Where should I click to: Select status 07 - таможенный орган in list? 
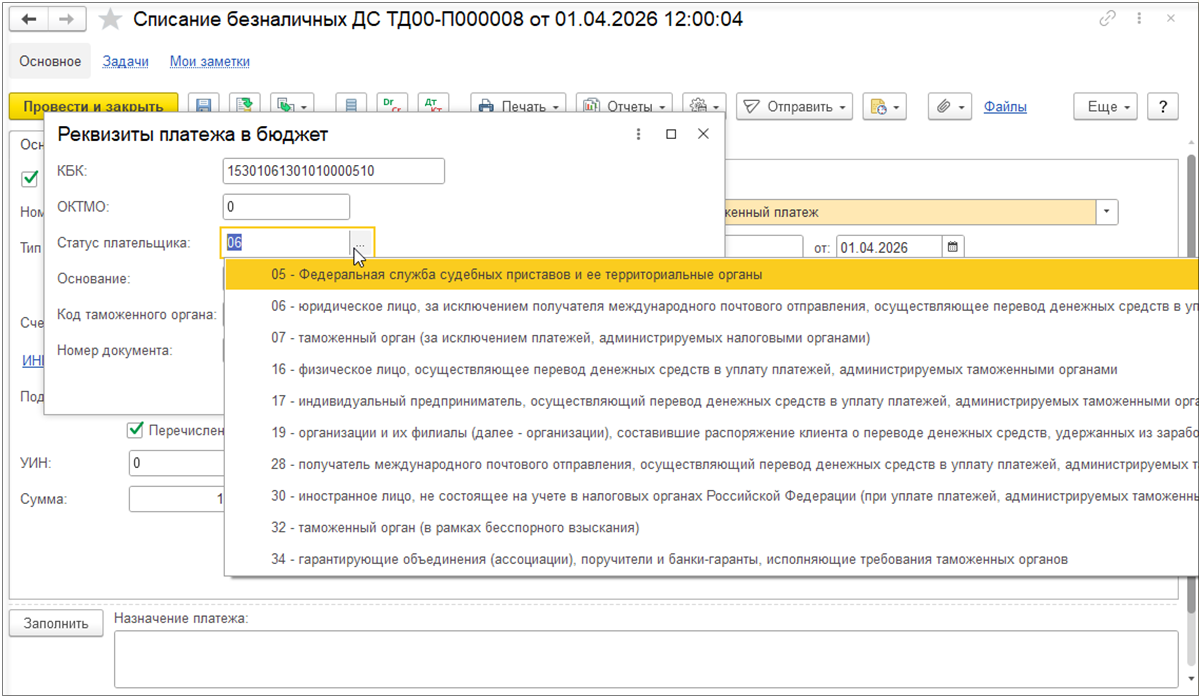[570, 337]
